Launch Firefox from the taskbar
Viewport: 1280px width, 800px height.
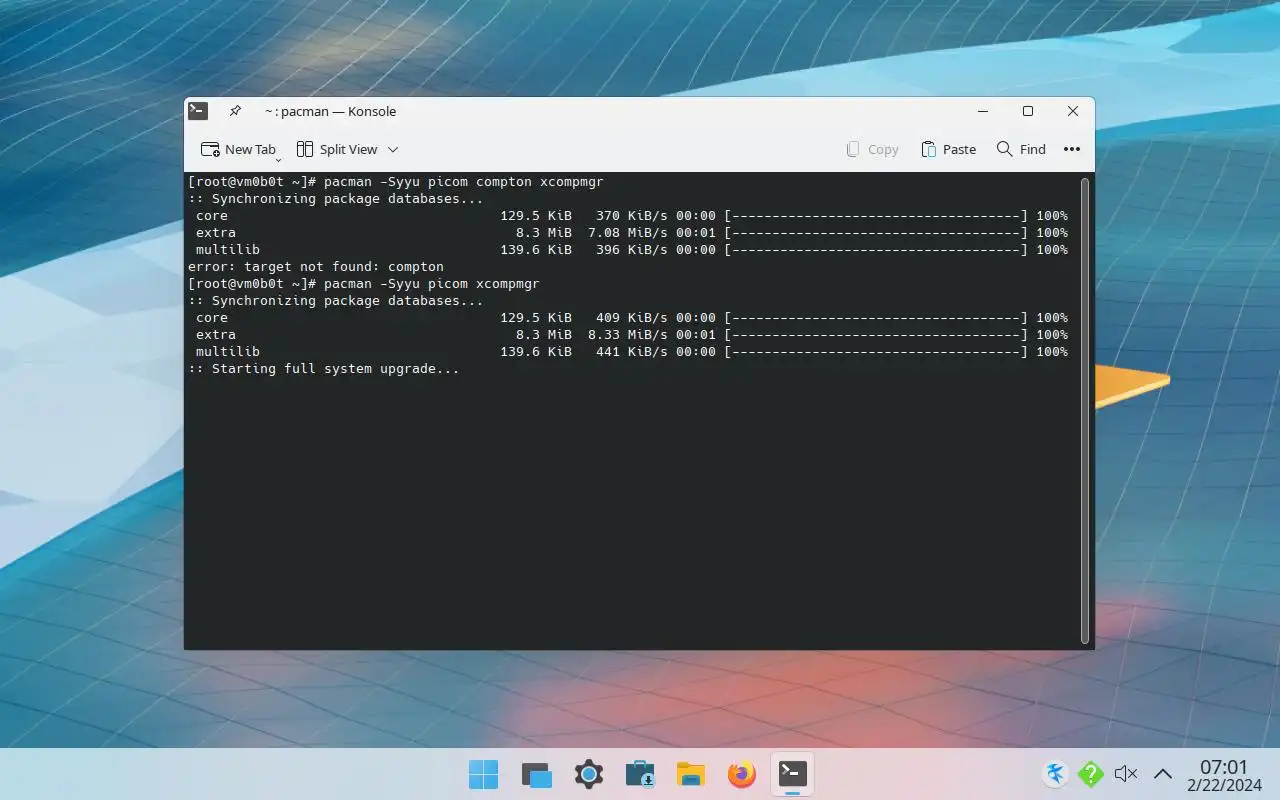coord(742,774)
